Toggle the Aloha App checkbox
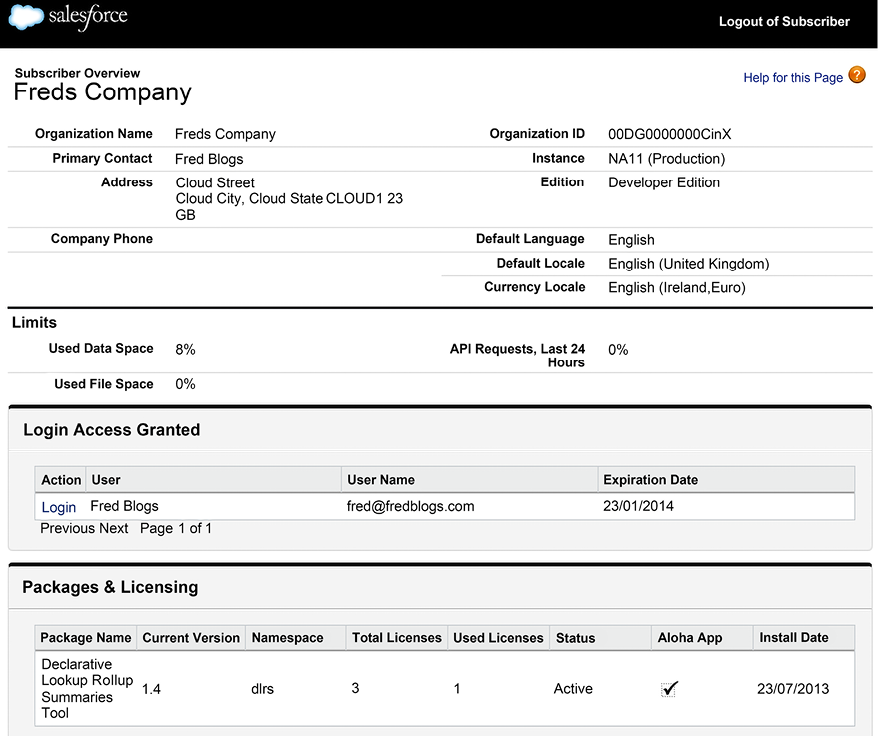Screen dimensions: 878x736 pyautogui.click(x=669, y=688)
